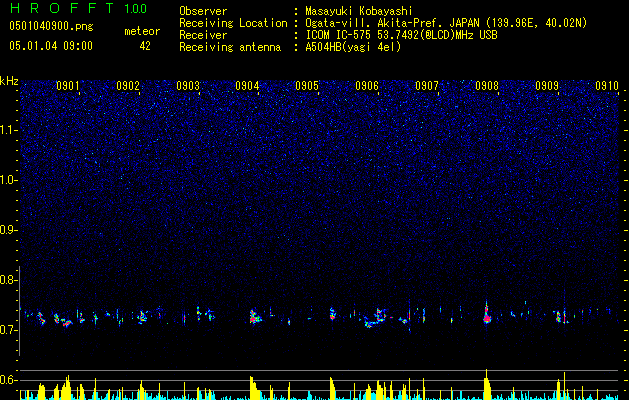Screen dimensions: 629x400
Task: Select the date stamp 05.01.04 09:00
Action: tap(51, 46)
